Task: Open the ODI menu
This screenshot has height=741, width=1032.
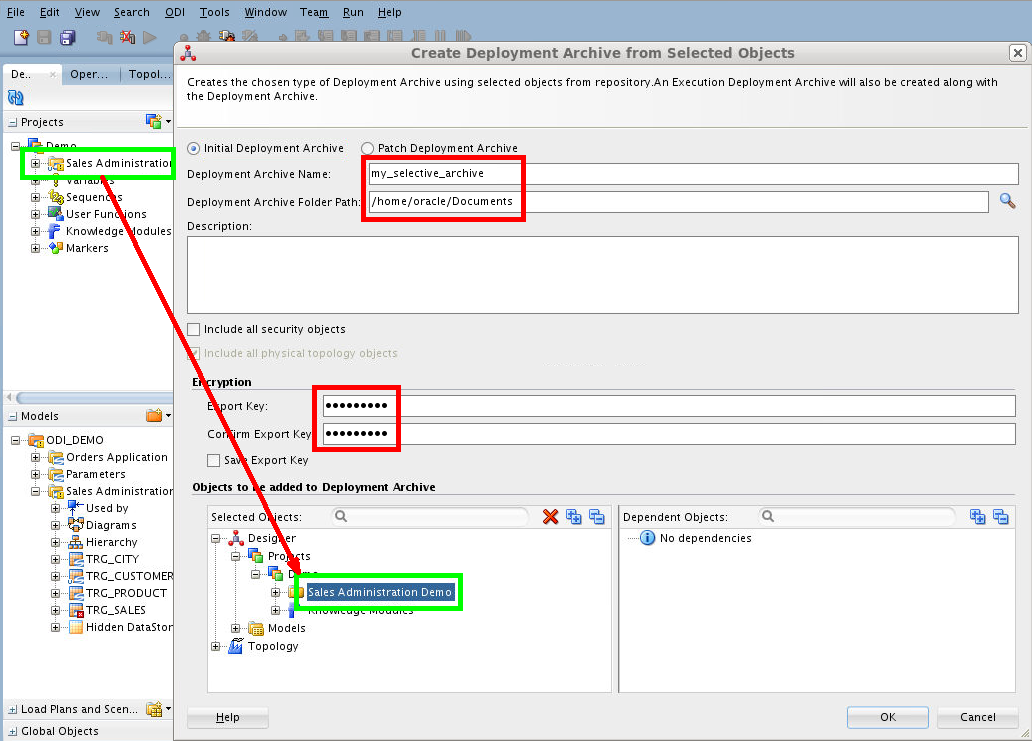Action: coord(174,12)
